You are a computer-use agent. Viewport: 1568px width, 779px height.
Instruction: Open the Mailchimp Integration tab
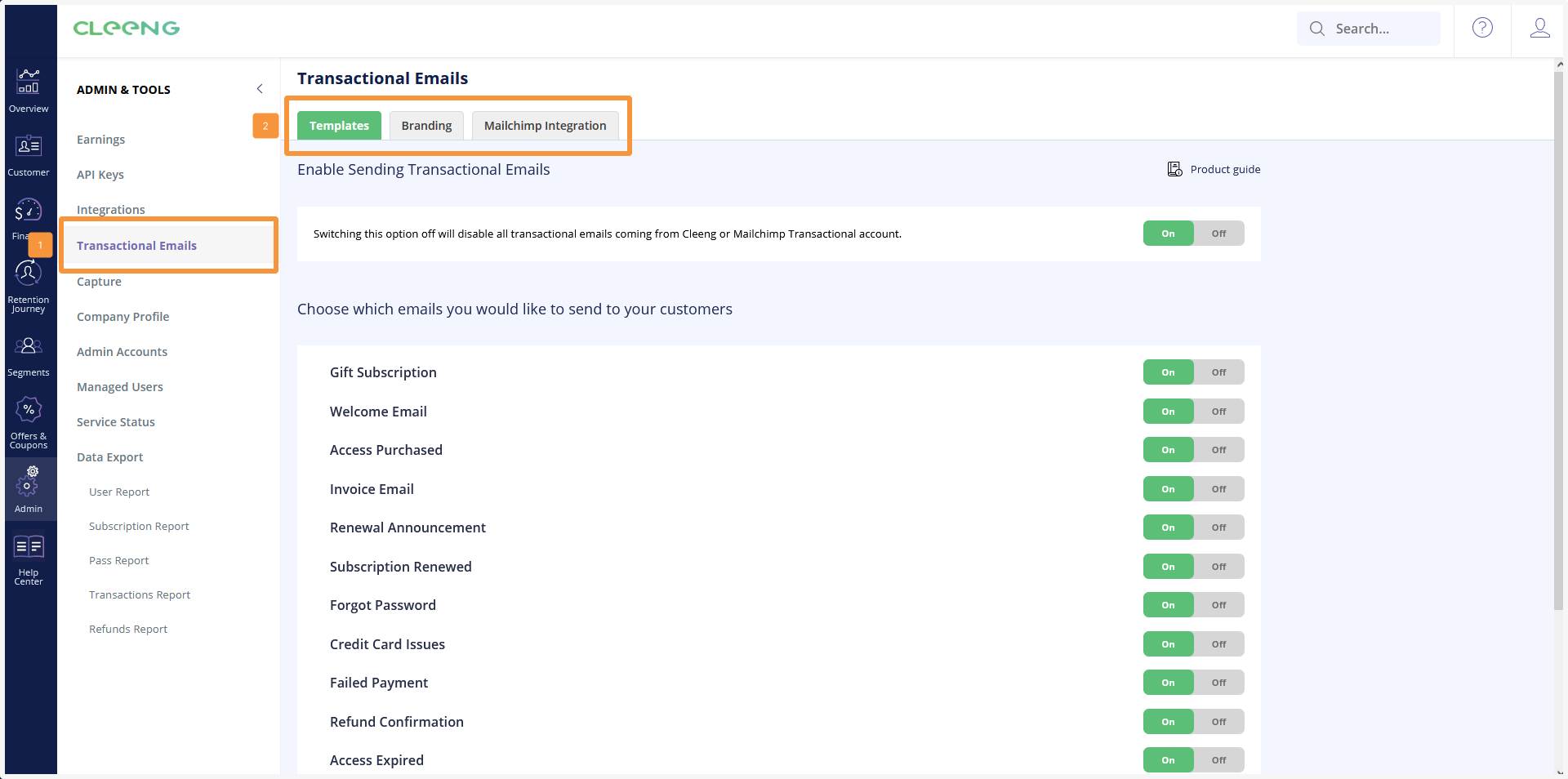(545, 125)
